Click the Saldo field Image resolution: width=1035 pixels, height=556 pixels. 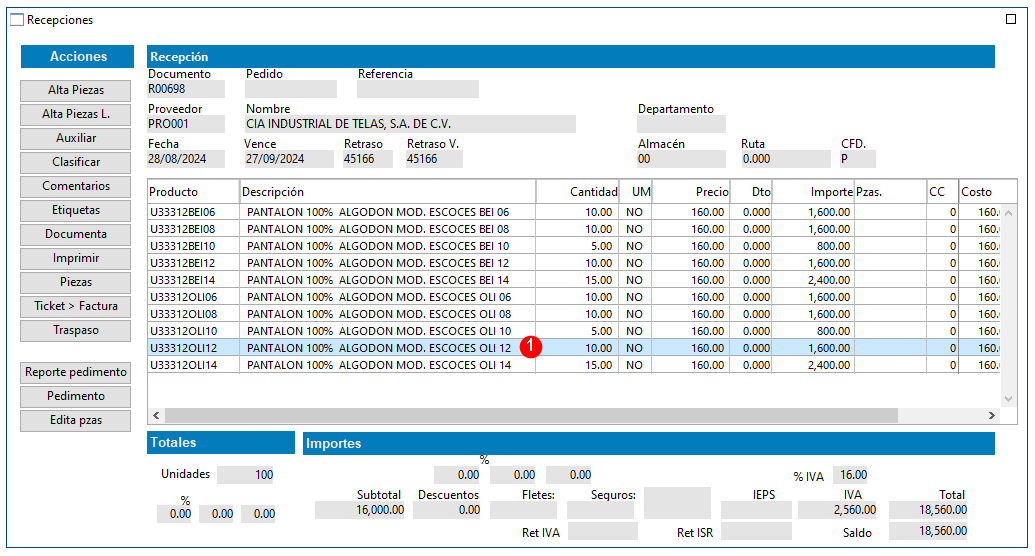tap(928, 531)
